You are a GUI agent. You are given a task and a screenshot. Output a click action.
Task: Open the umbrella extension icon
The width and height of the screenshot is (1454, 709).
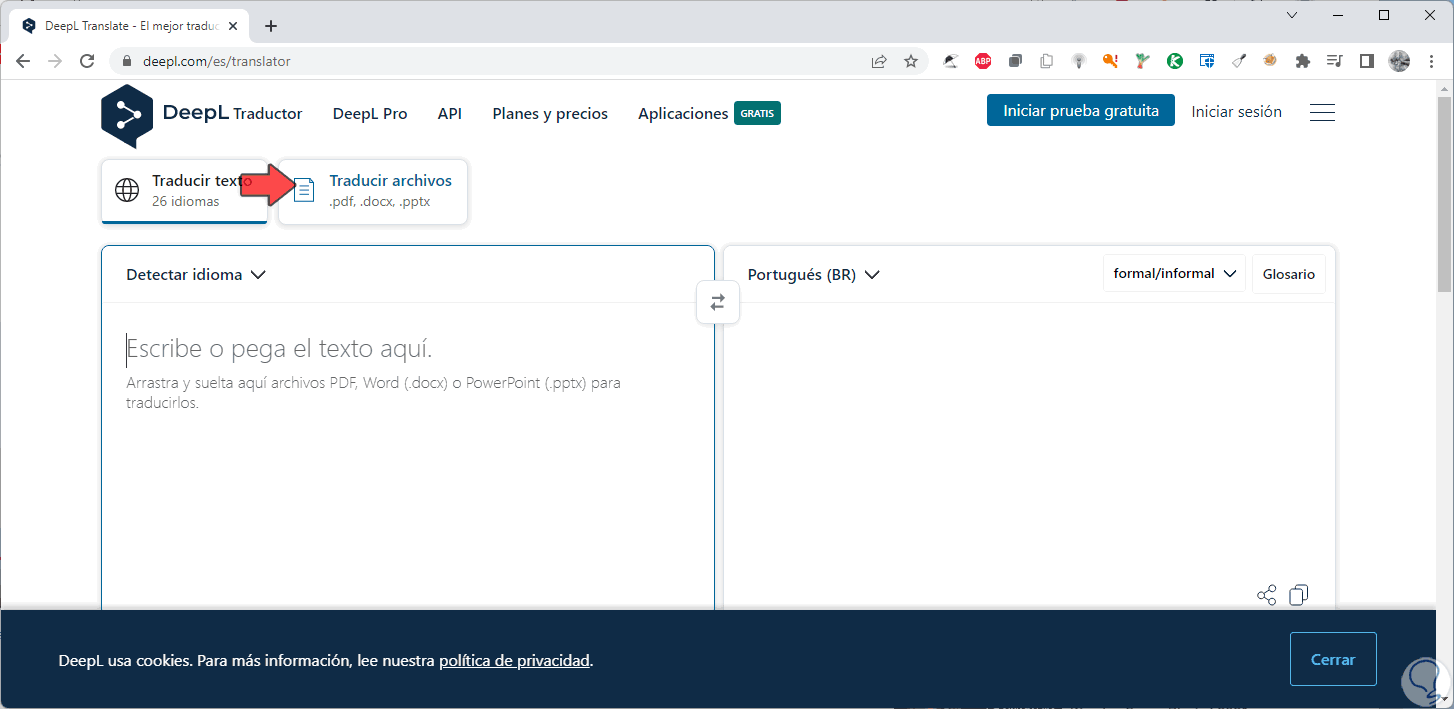[x=951, y=61]
